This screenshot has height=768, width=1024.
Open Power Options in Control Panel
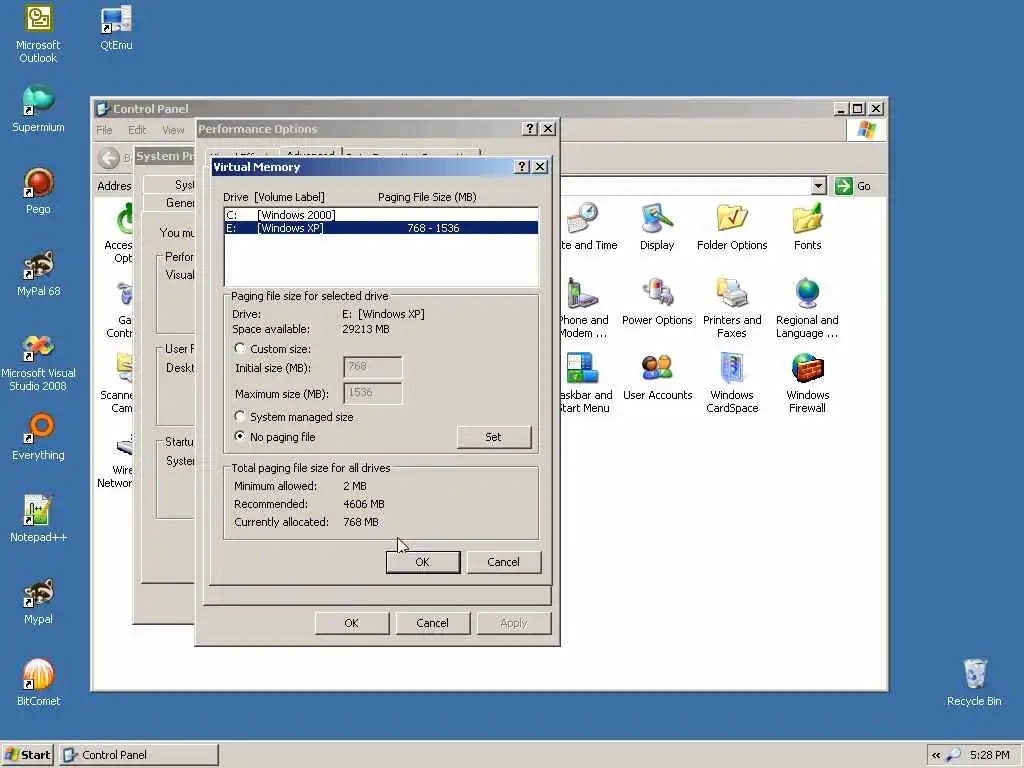[657, 302]
